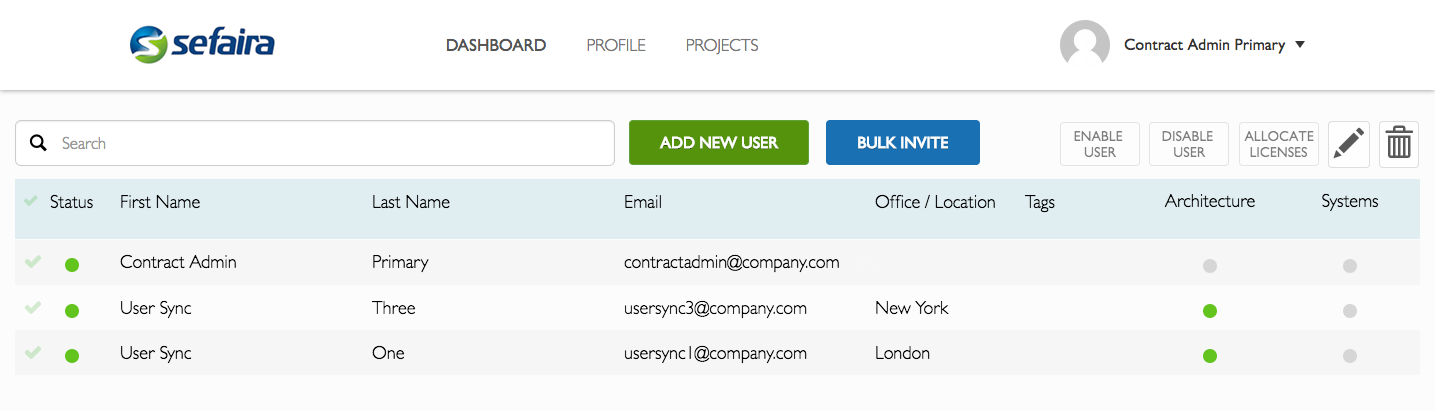The width and height of the screenshot is (1435, 410).
Task: Click the last name Three cell
Action: coord(393,308)
